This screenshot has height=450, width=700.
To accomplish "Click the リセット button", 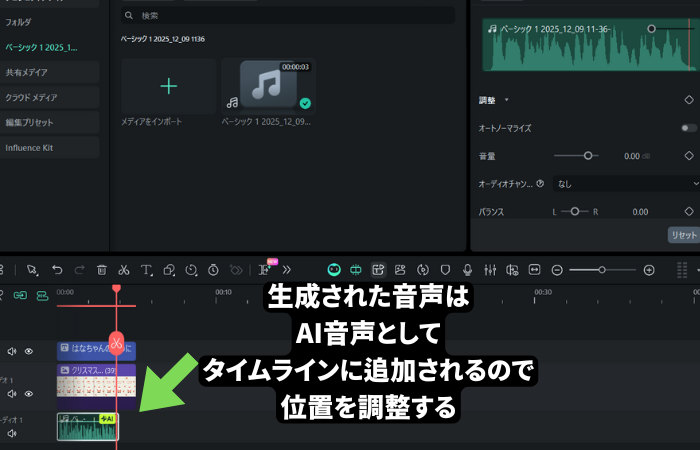I will [684, 235].
